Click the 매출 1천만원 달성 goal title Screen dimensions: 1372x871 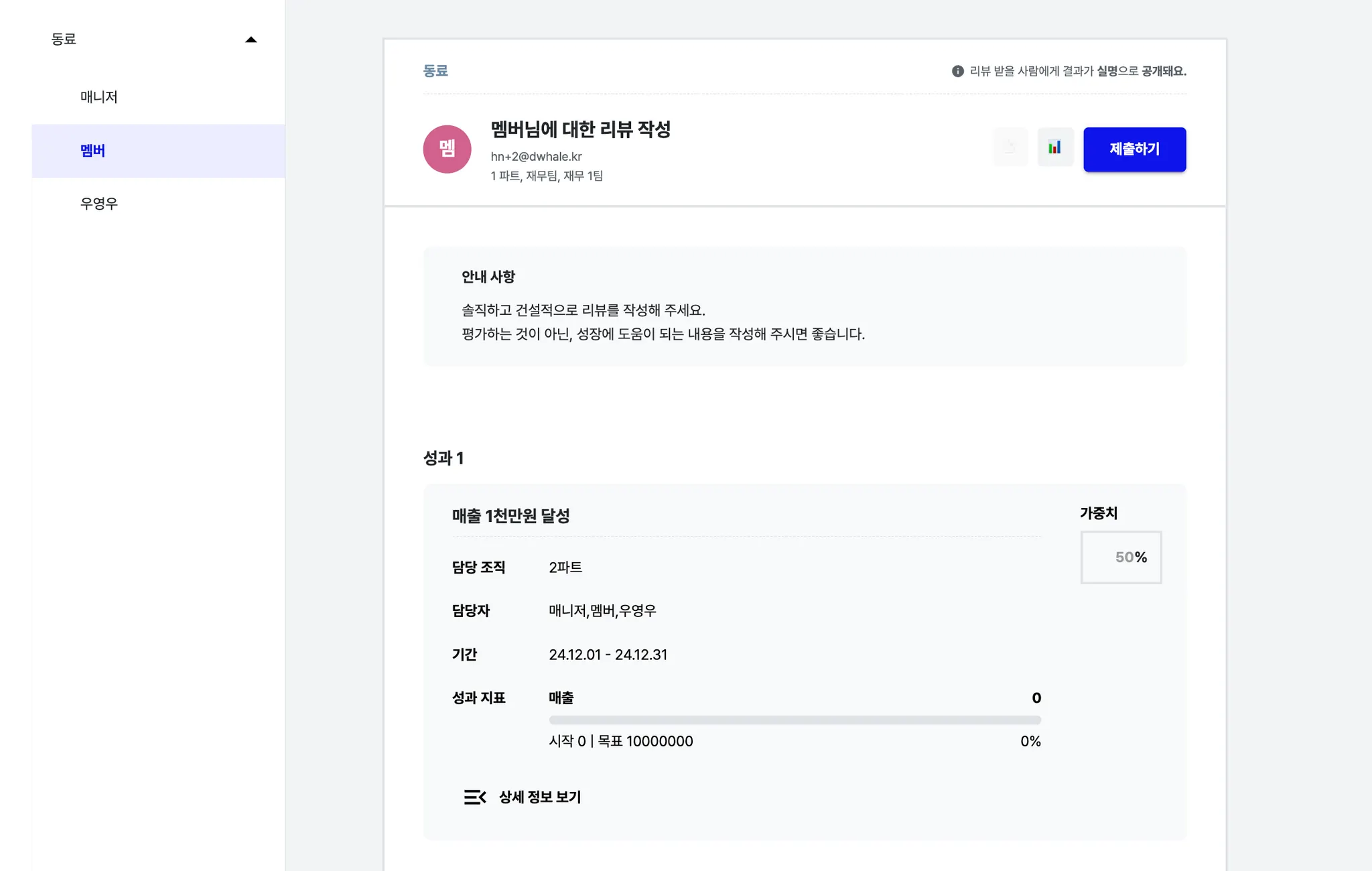(510, 516)
